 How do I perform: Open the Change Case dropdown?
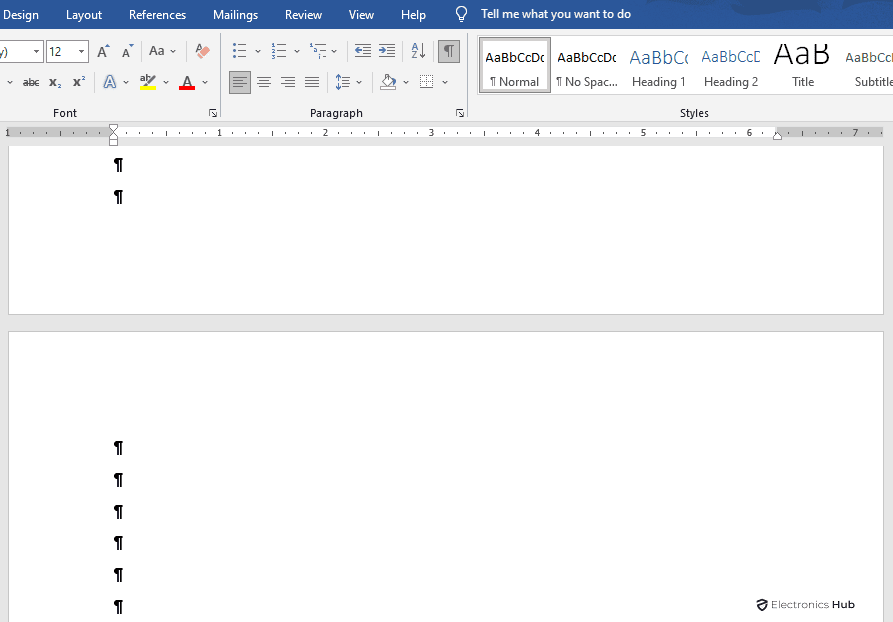point(161,51)
